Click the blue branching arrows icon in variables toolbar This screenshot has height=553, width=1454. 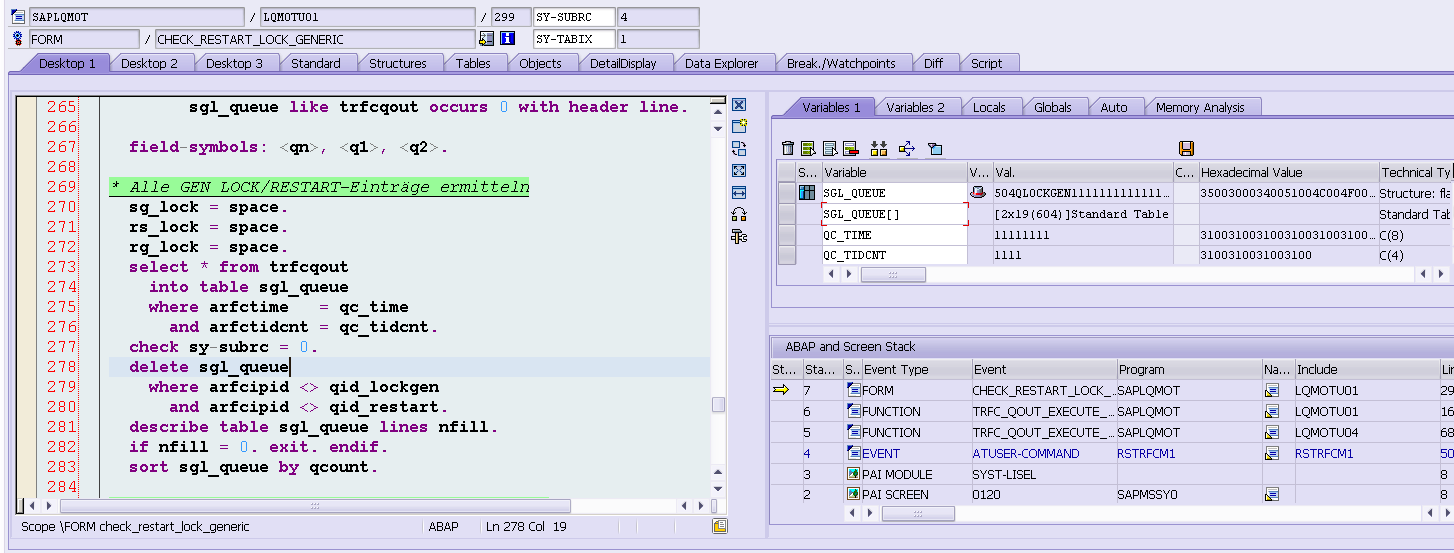point(907,148)
